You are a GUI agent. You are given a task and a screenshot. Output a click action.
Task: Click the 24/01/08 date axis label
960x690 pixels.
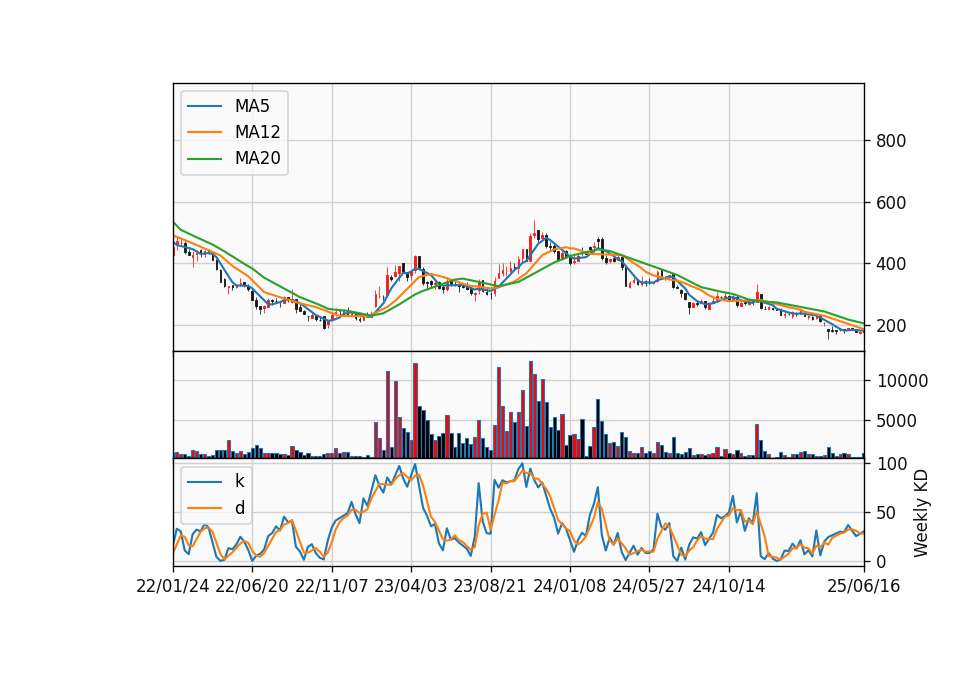[x=570, y=586]
